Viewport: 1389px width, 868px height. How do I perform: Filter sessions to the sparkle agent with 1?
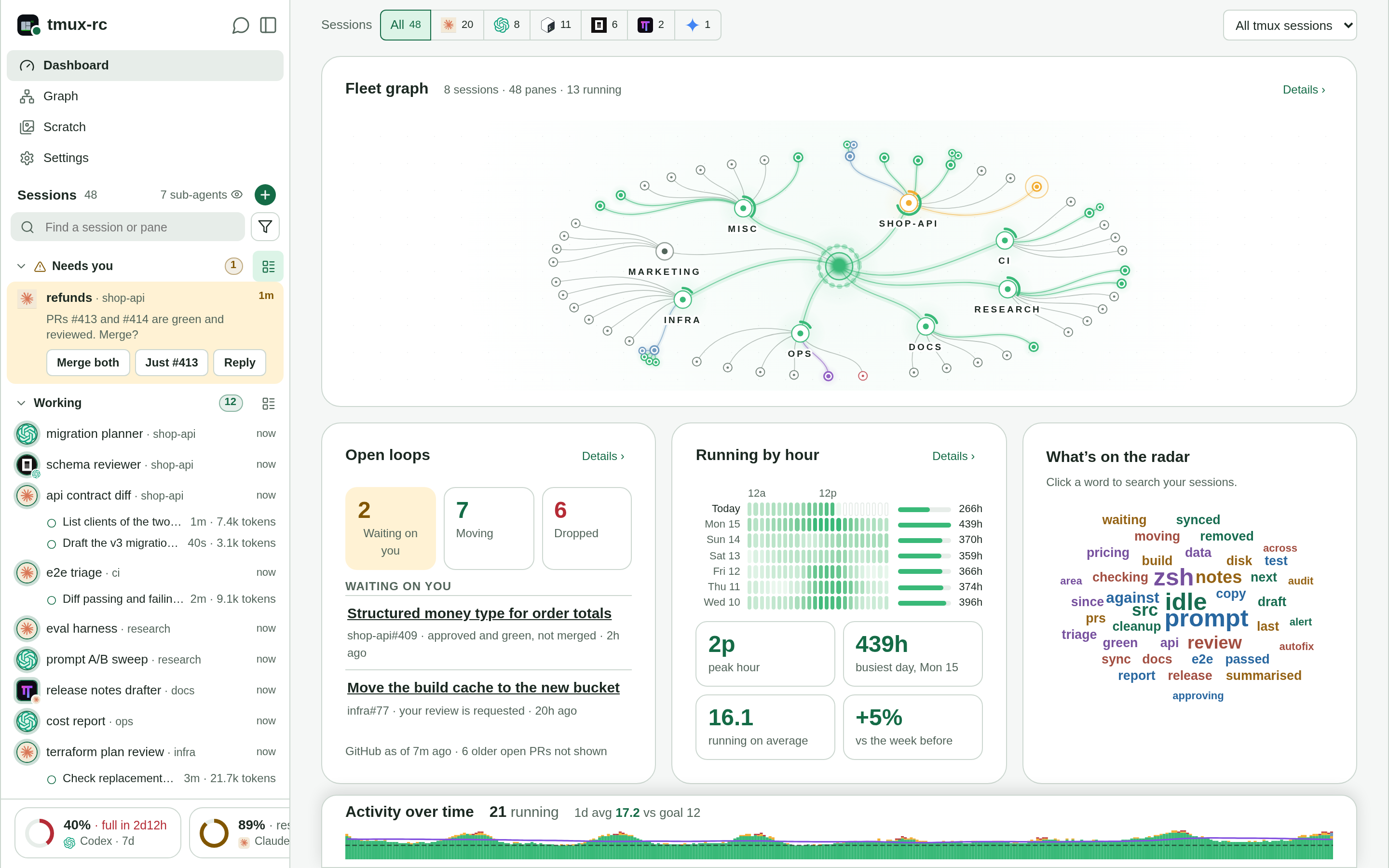pos(698,25)
